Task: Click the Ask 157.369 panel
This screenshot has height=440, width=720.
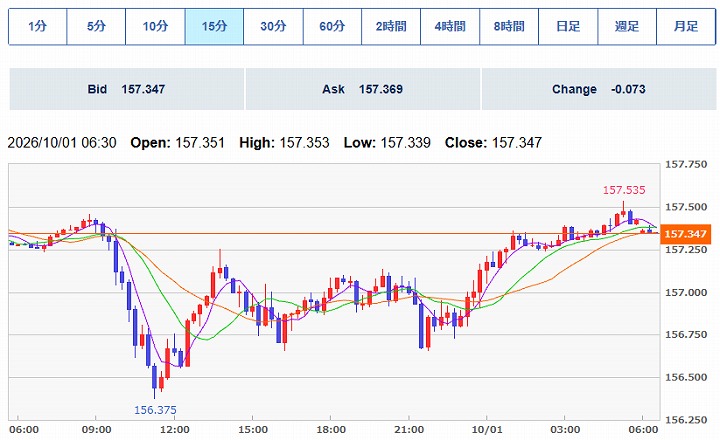Action: click(363, 89)
